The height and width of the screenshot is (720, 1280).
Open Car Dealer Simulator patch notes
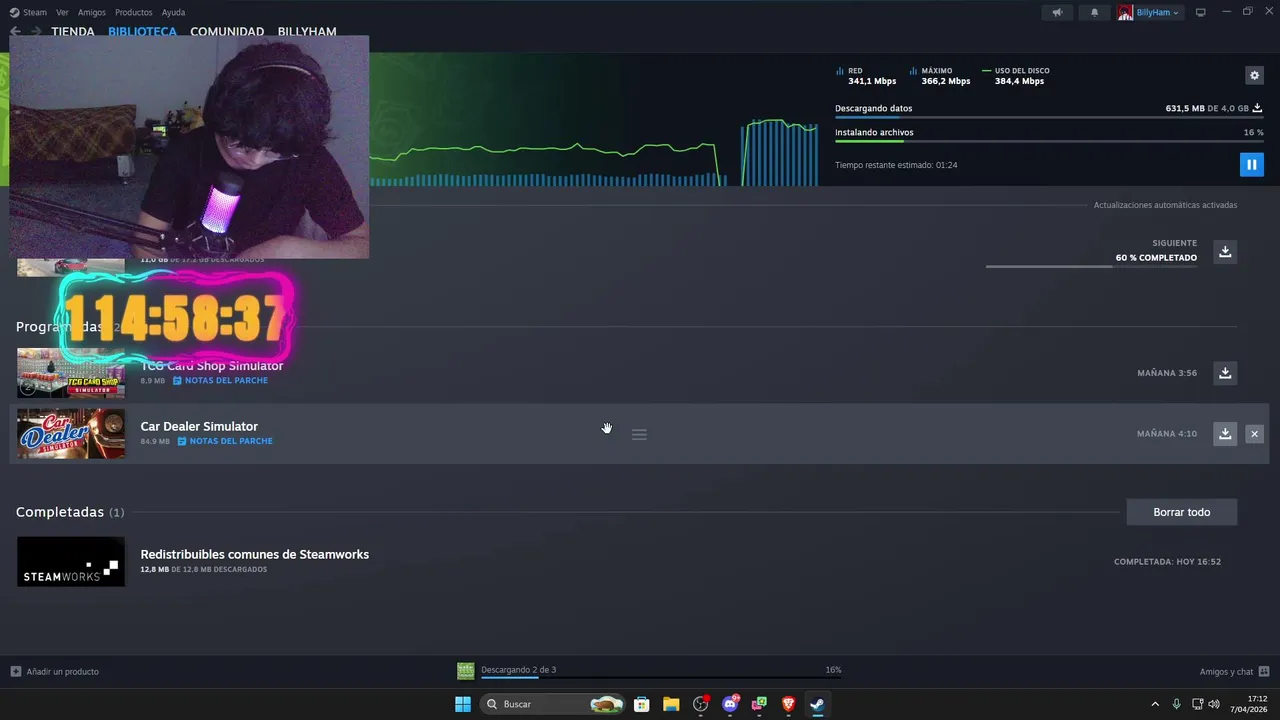click(x=225, y=441)
